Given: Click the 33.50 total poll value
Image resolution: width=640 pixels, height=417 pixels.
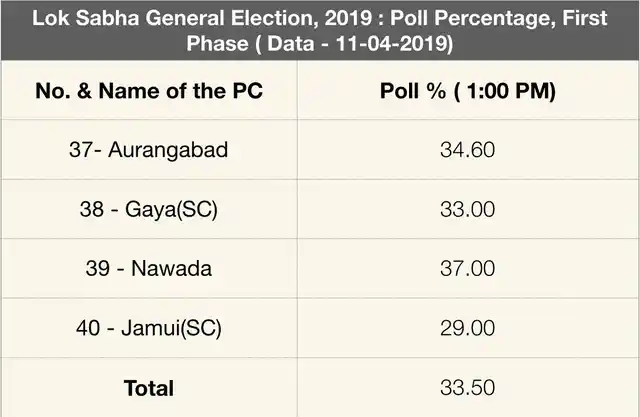Looking at the screenshot, I should [468, 387].
